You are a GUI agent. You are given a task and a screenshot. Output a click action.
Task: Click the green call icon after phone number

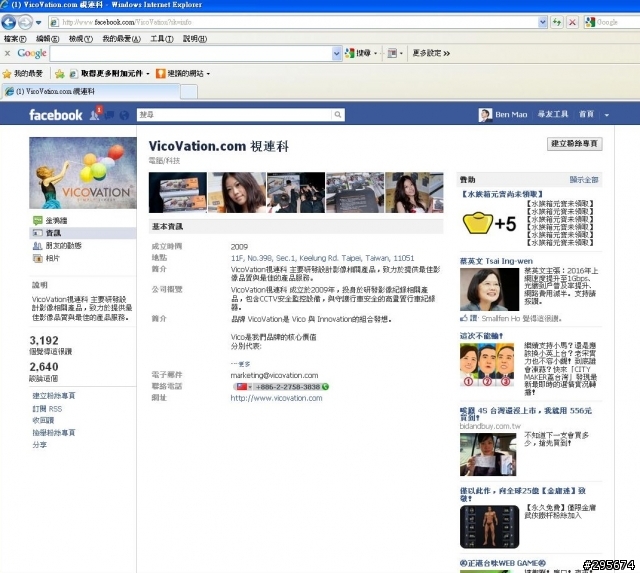click(x=325, y=387)
